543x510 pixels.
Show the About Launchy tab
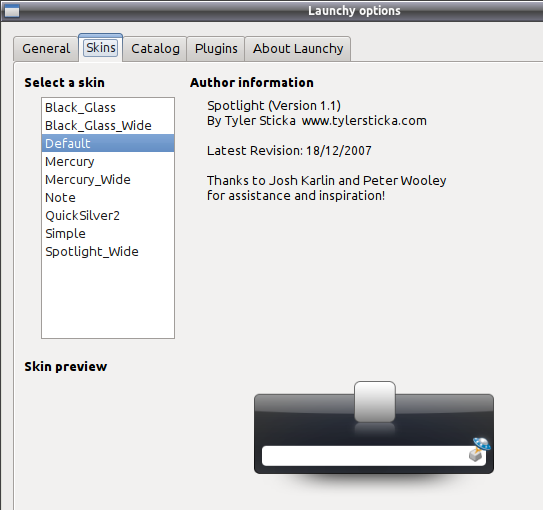pyautogui.click(x=298, y=49)
